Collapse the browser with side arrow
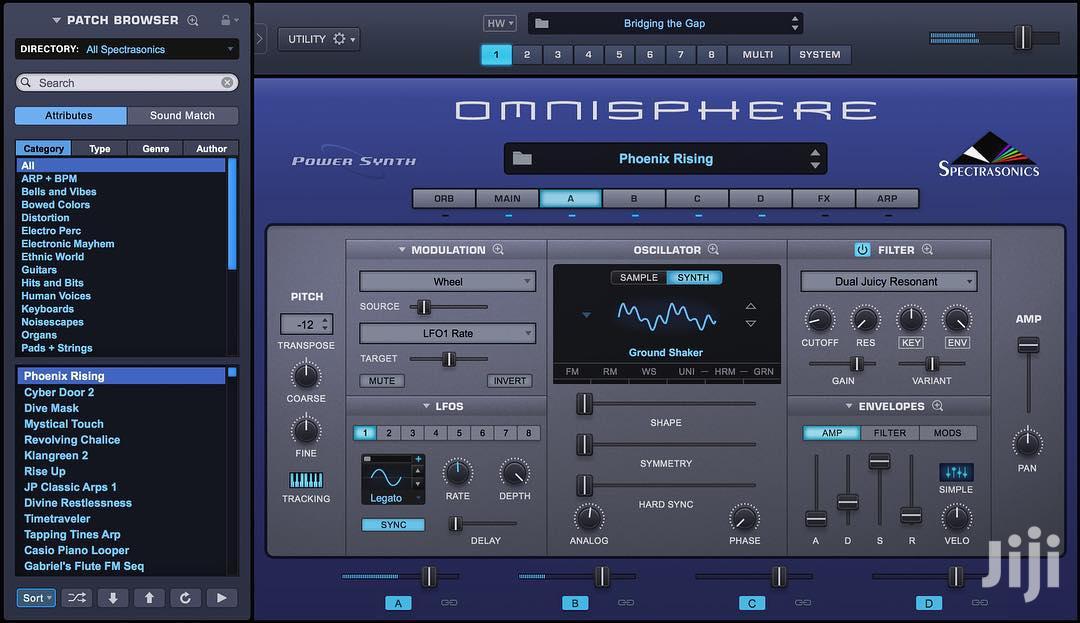This screenshot has height=623, width=1080. pos(260,39)
